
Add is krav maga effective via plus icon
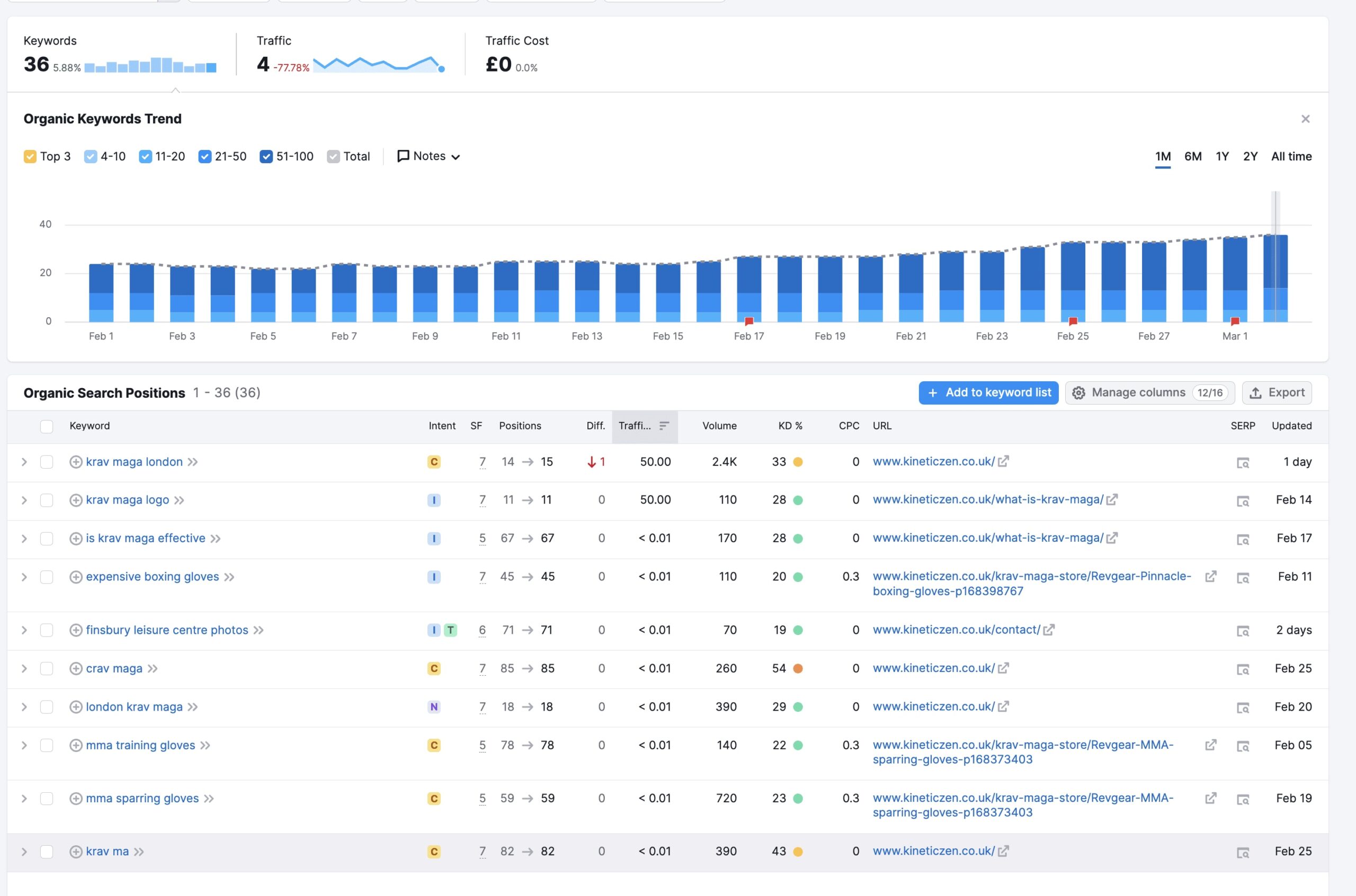tap(75, 538)
